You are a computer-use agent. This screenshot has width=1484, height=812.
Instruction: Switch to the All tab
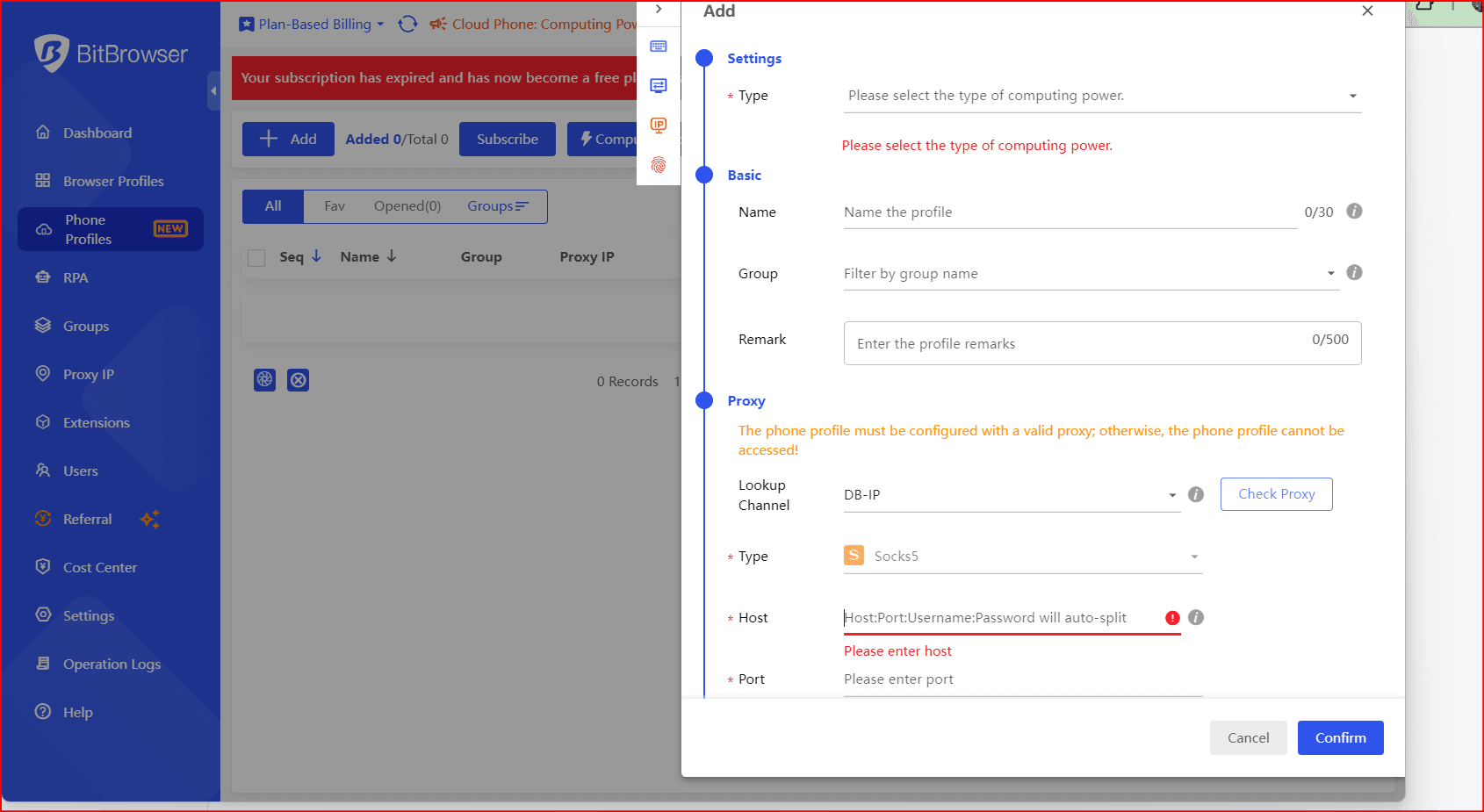273,206
